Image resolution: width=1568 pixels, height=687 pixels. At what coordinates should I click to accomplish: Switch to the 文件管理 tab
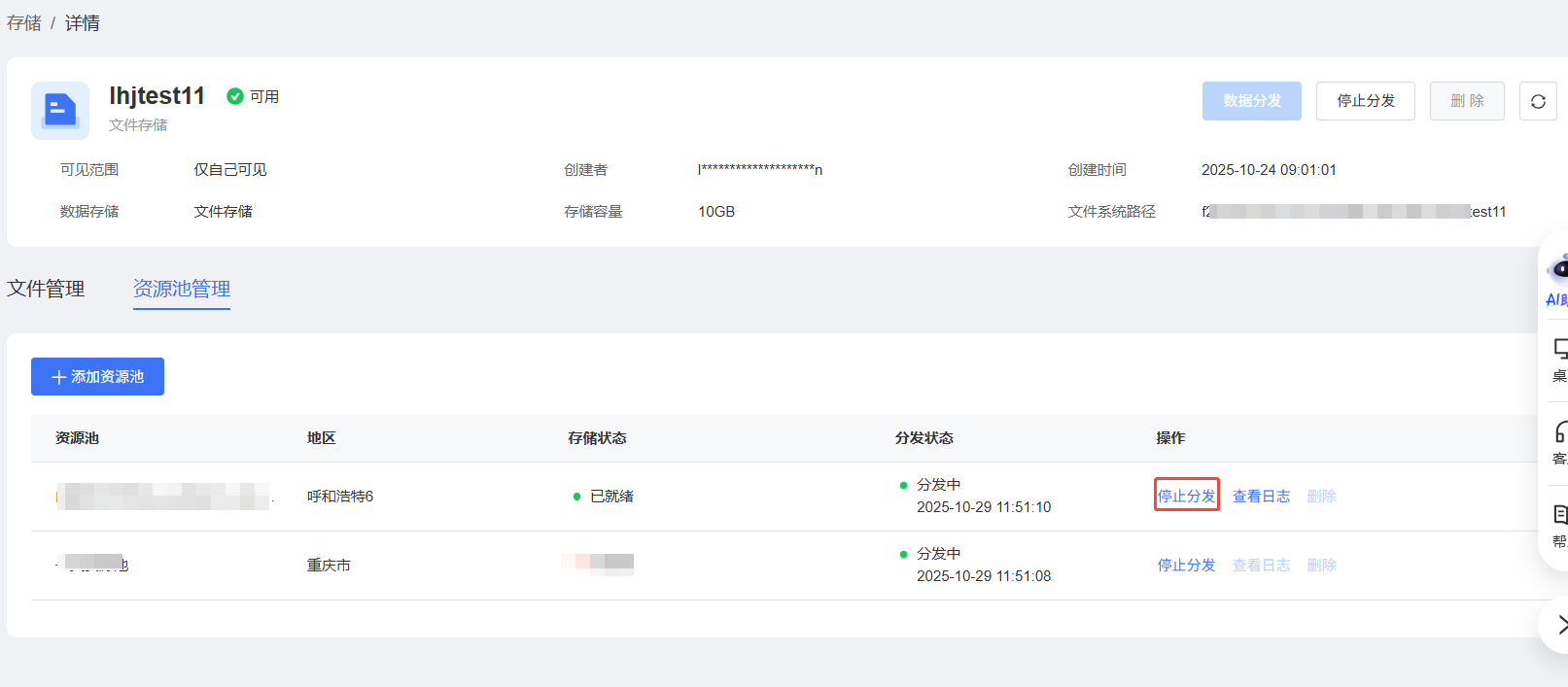pyautogui.click(x=46, y=289)
